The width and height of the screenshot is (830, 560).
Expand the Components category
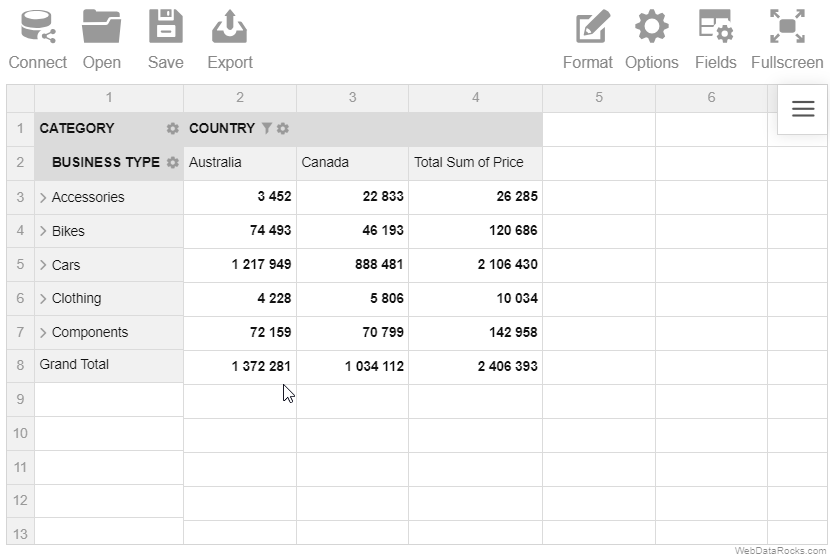(x=43, y=332)
